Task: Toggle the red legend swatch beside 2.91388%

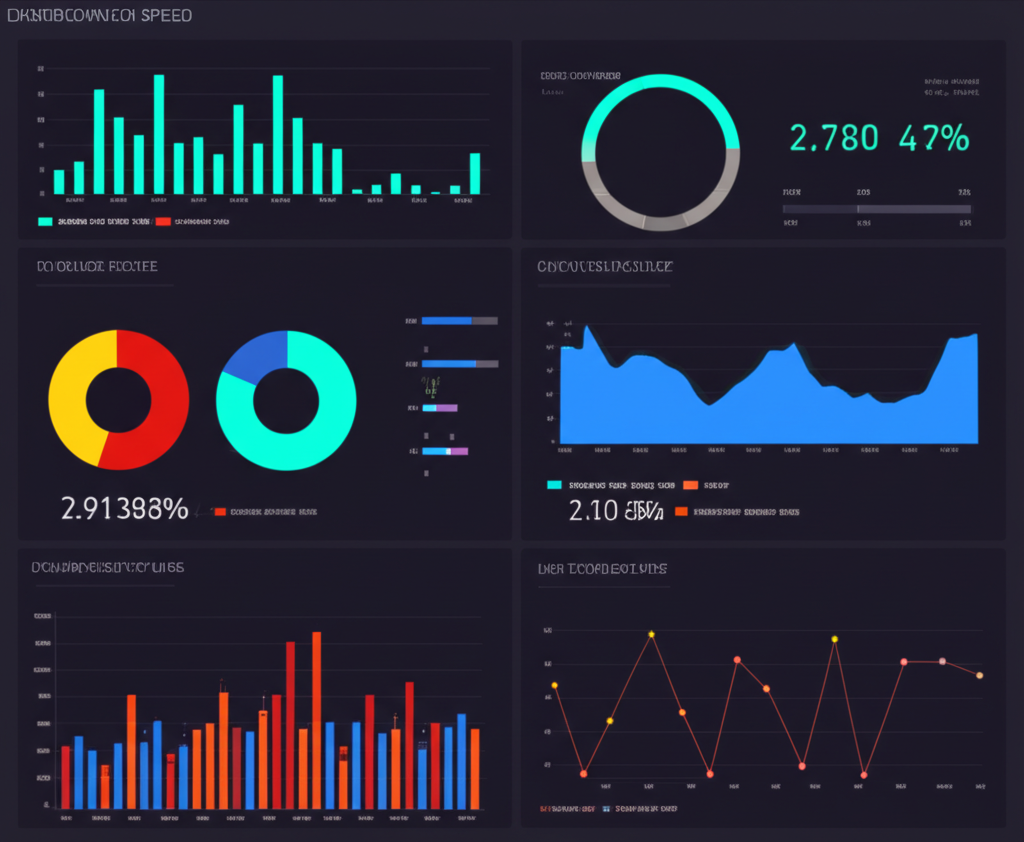Action: 220,511
